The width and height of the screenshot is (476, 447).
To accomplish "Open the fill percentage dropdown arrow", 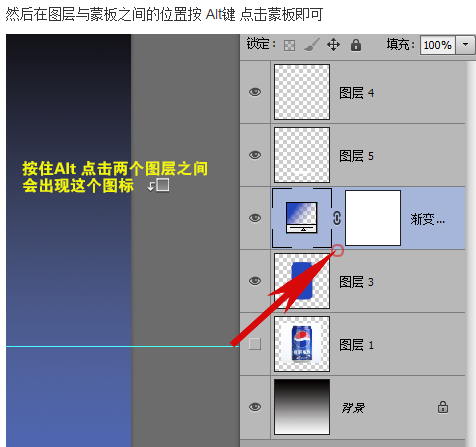I will click(465, 45).
